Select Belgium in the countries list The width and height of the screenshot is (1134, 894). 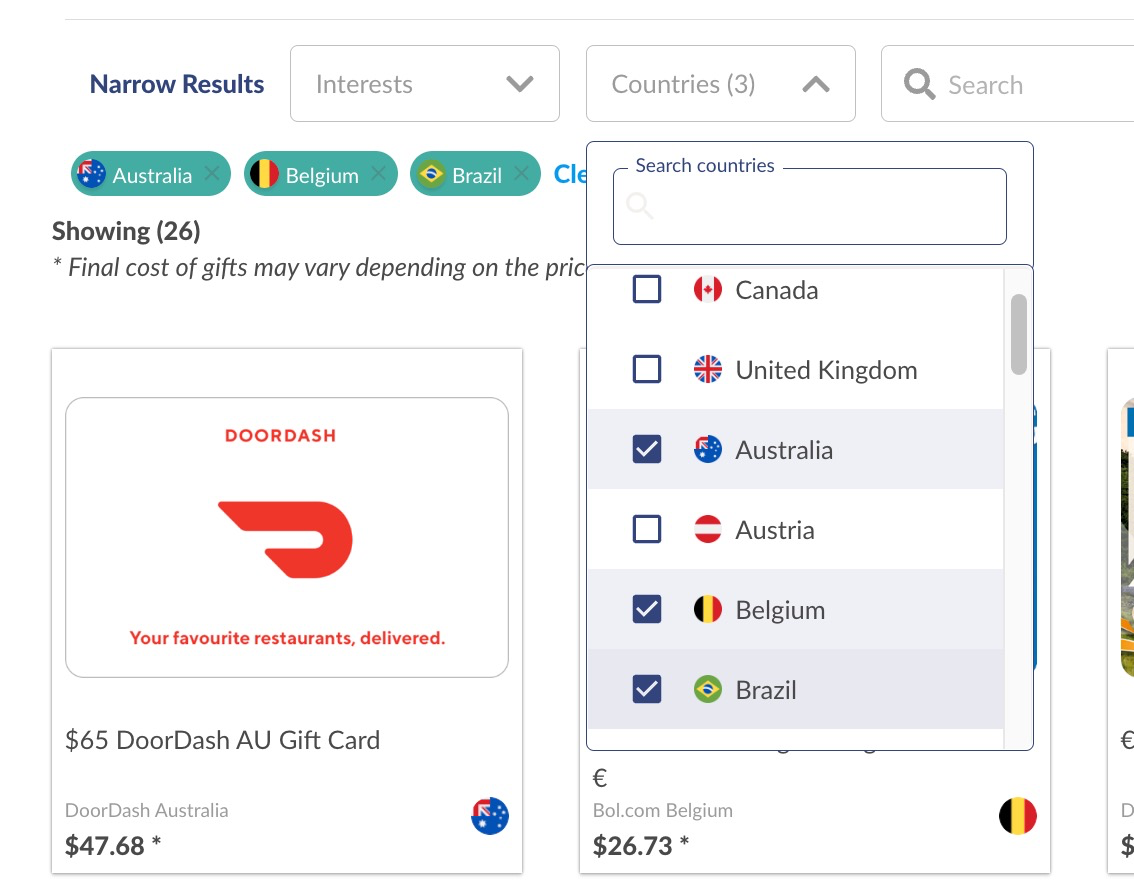coord(796,610)
